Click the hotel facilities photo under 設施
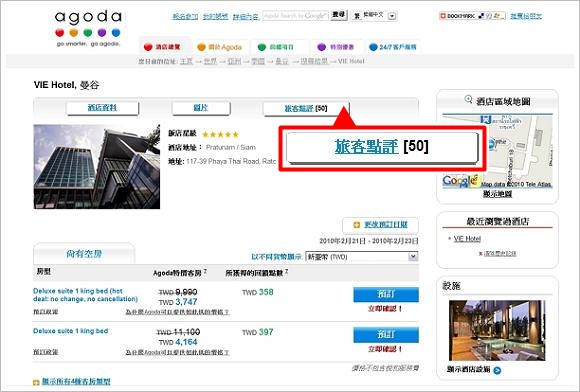580x392 pixels. tap(497, 330)
